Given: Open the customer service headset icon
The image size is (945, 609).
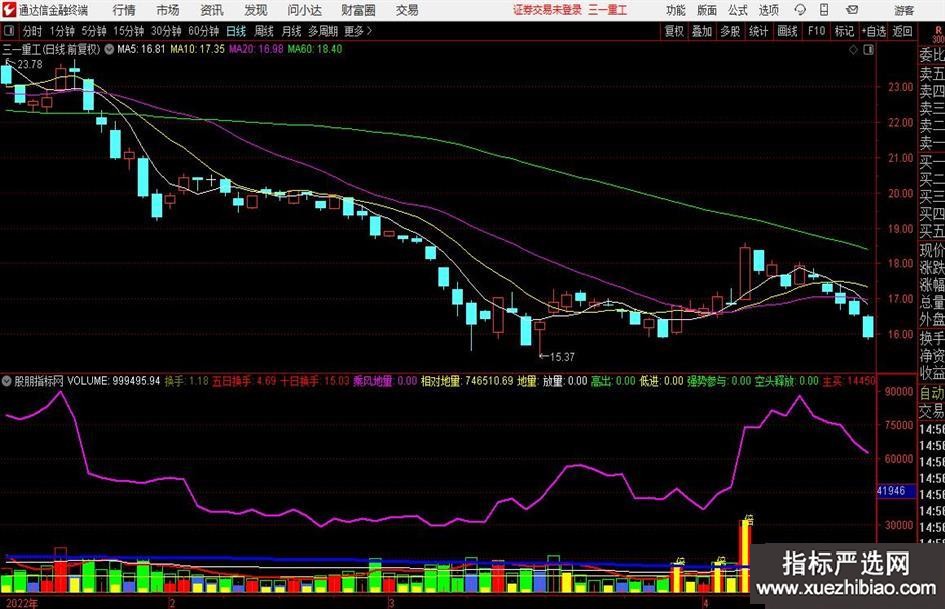Looking at the screenshot, I should pyautogui.click(x=800, y=10).
